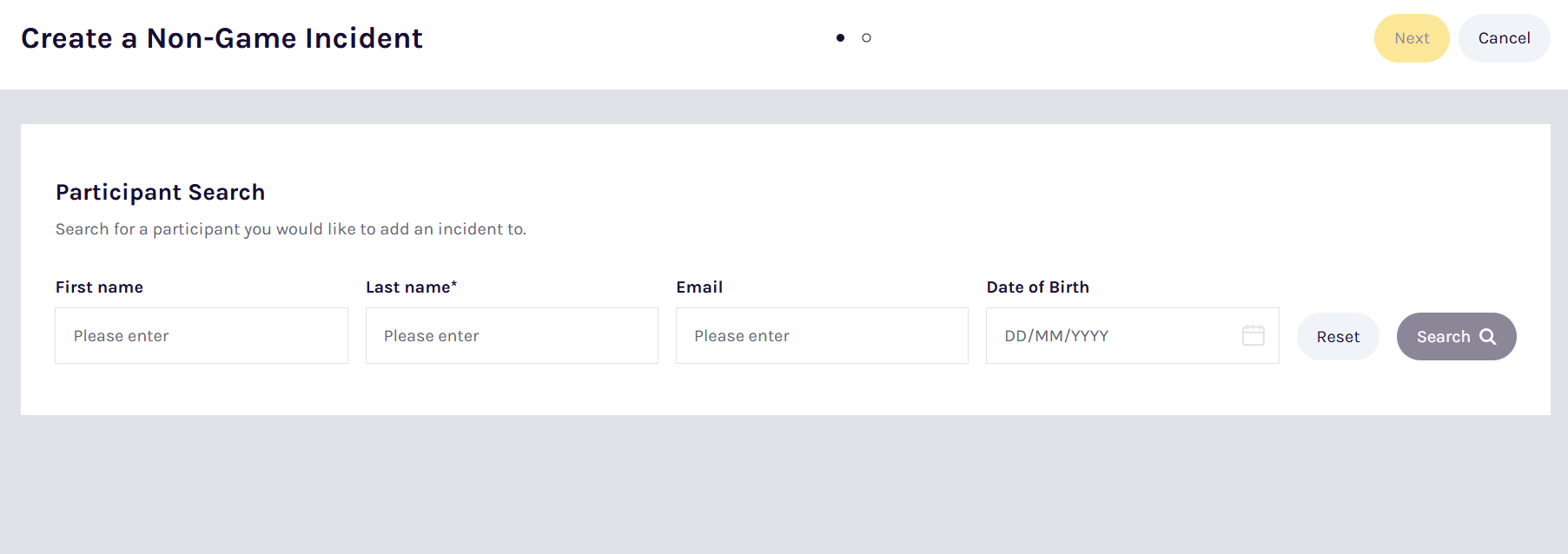Cancel the incident creation
1568x554 pixels.
click(1504, 38)
